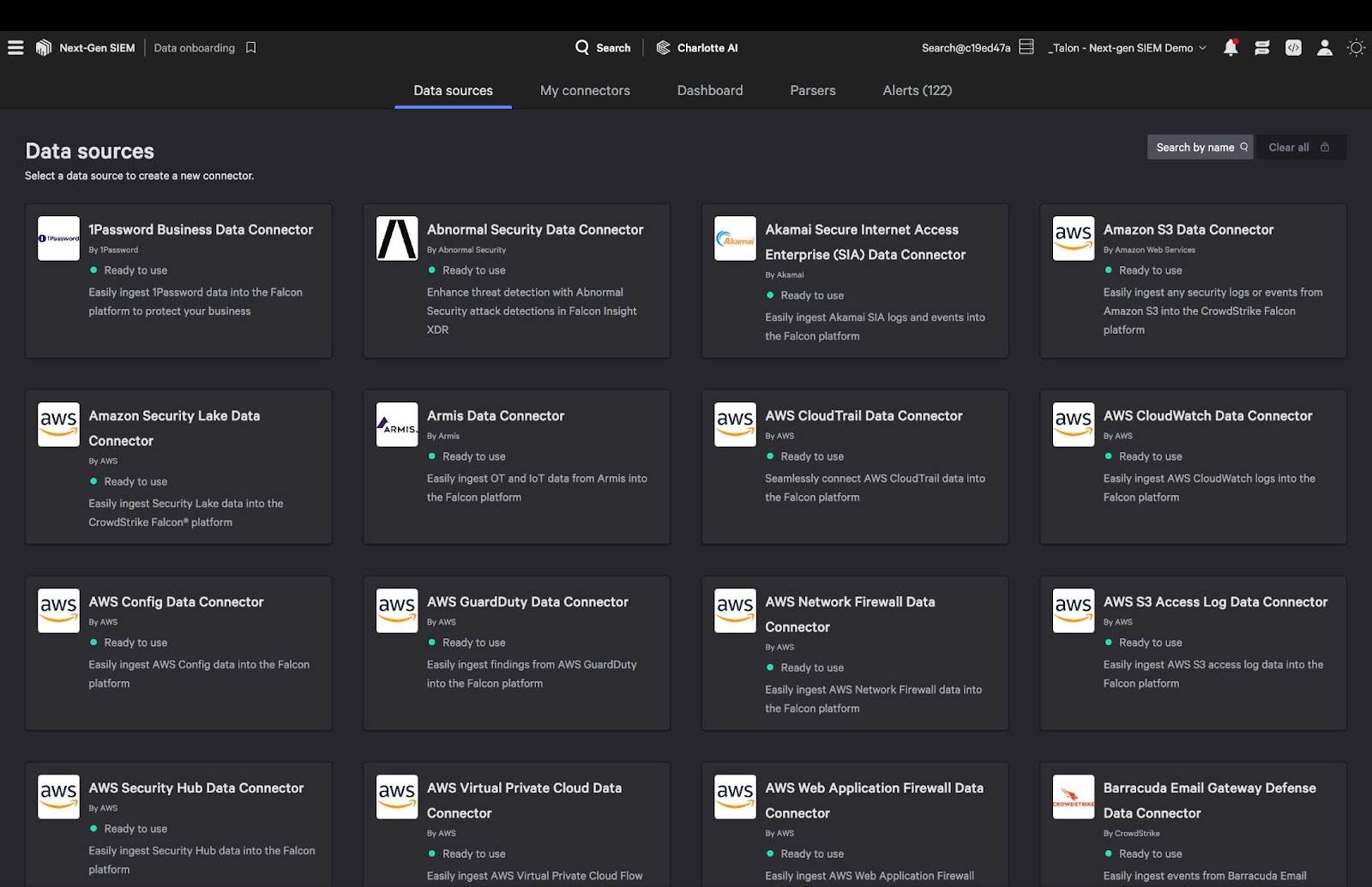
Task: Click the AWS Web Application Firewall aws logo
Action: [736, 797]
